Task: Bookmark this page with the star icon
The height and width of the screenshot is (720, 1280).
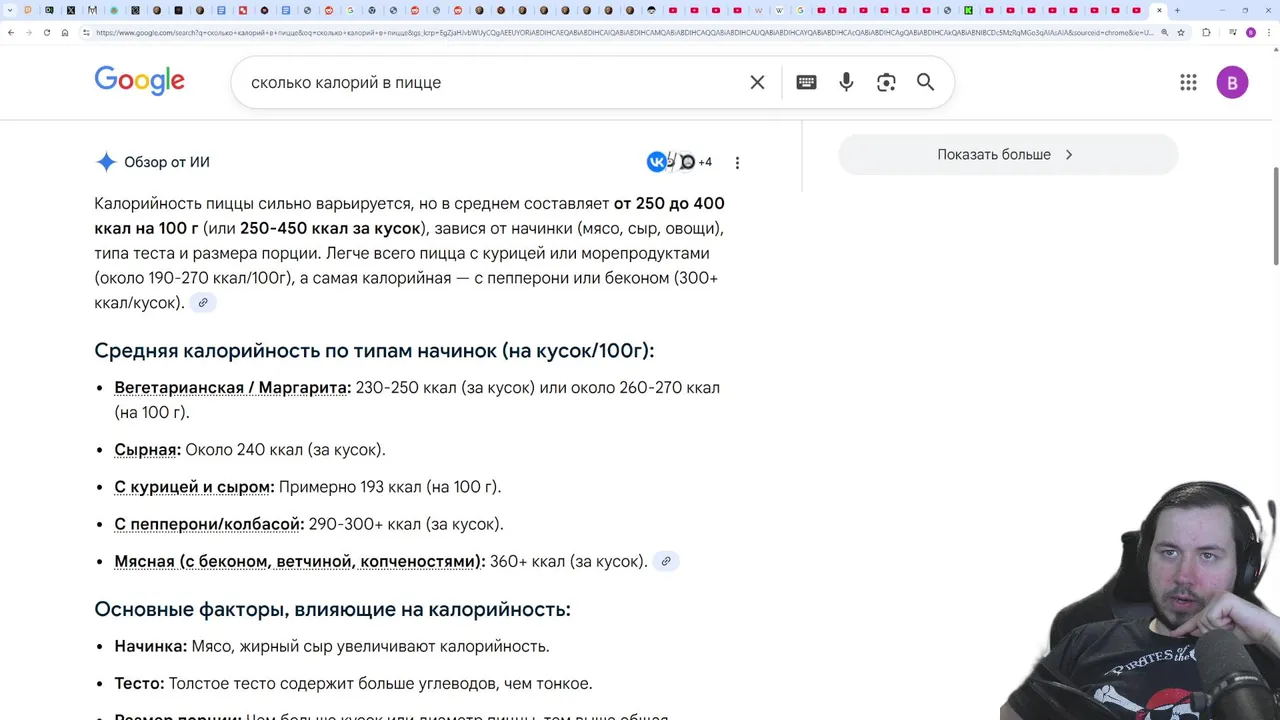Action: pos(1181,32)
